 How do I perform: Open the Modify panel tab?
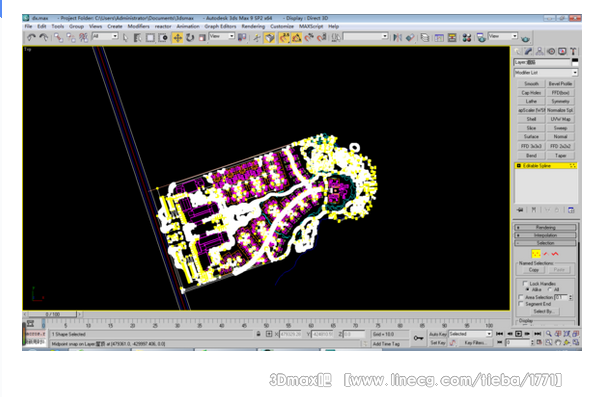(529, 51)
